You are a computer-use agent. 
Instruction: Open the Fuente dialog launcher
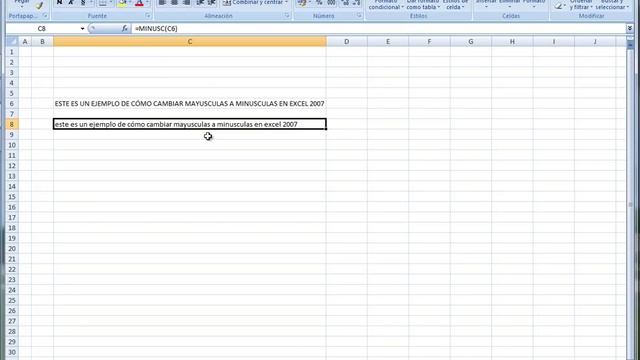tap(148, 16)
